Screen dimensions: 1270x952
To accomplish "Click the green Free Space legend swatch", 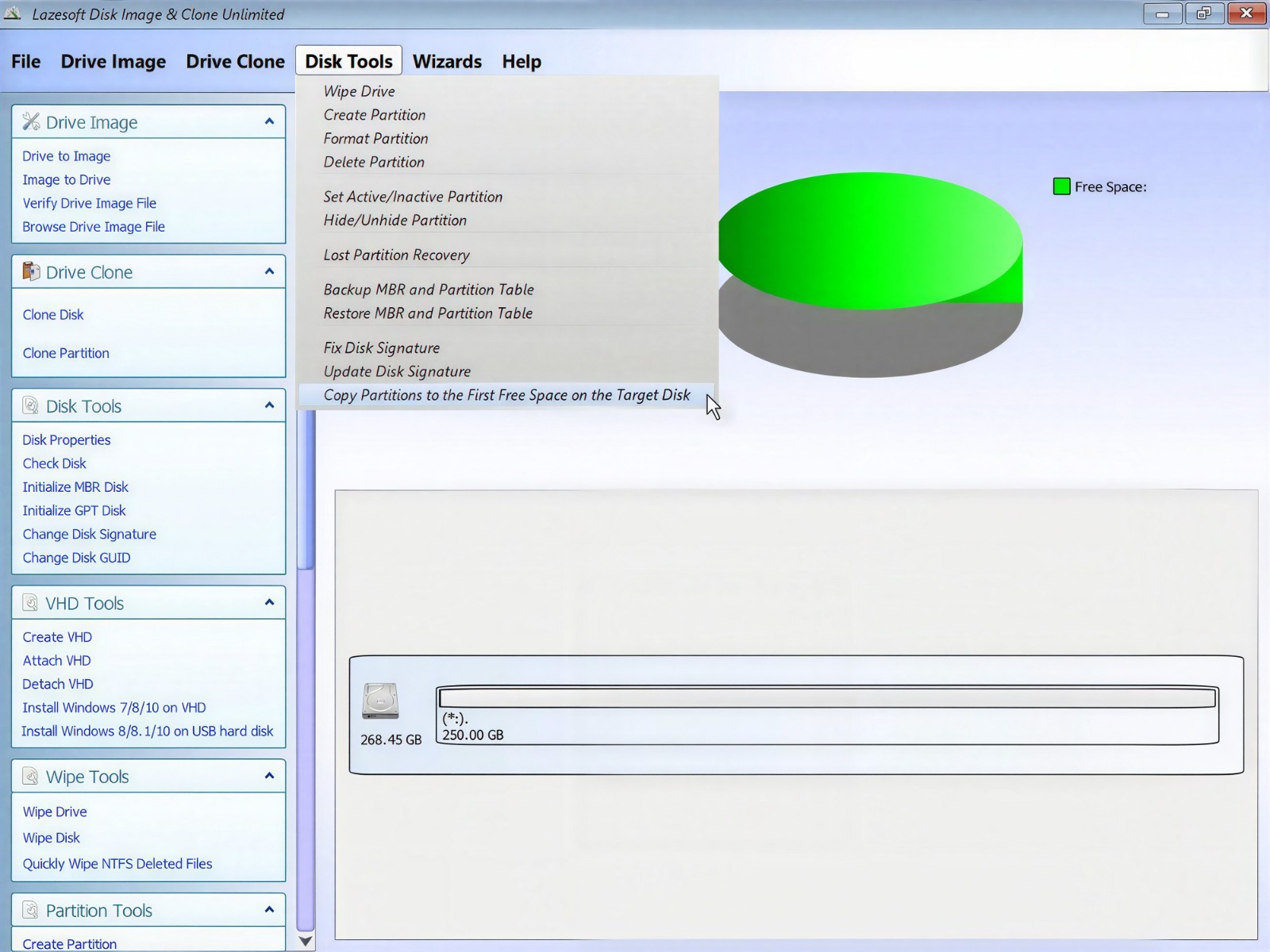I will 1061,186.
